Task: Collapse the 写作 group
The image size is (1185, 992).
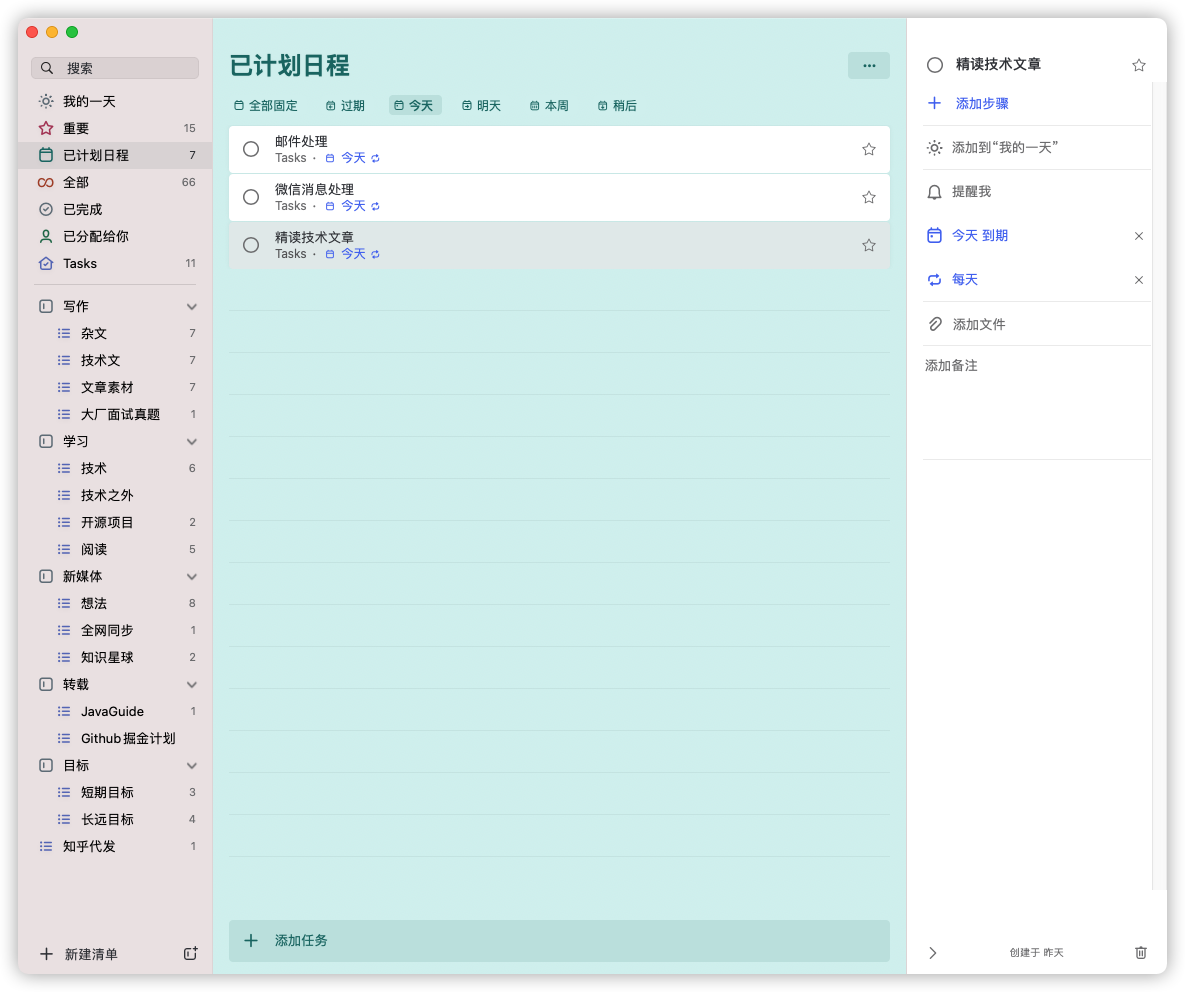Action: (192, 307)
